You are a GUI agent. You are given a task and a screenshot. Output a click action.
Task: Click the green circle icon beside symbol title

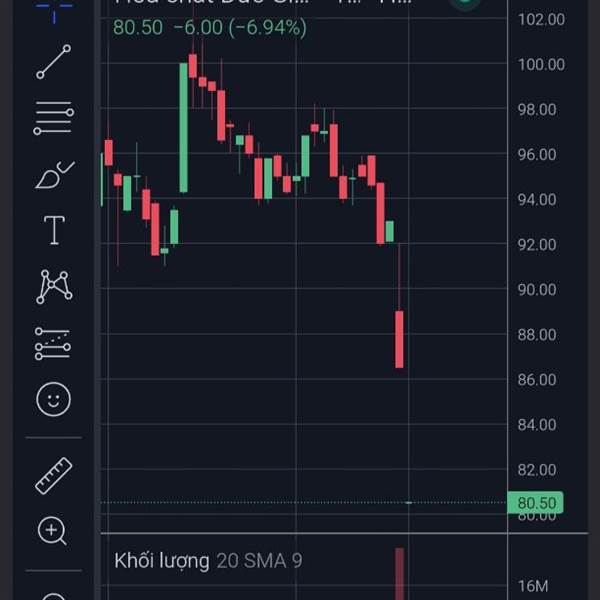[463, 3]
